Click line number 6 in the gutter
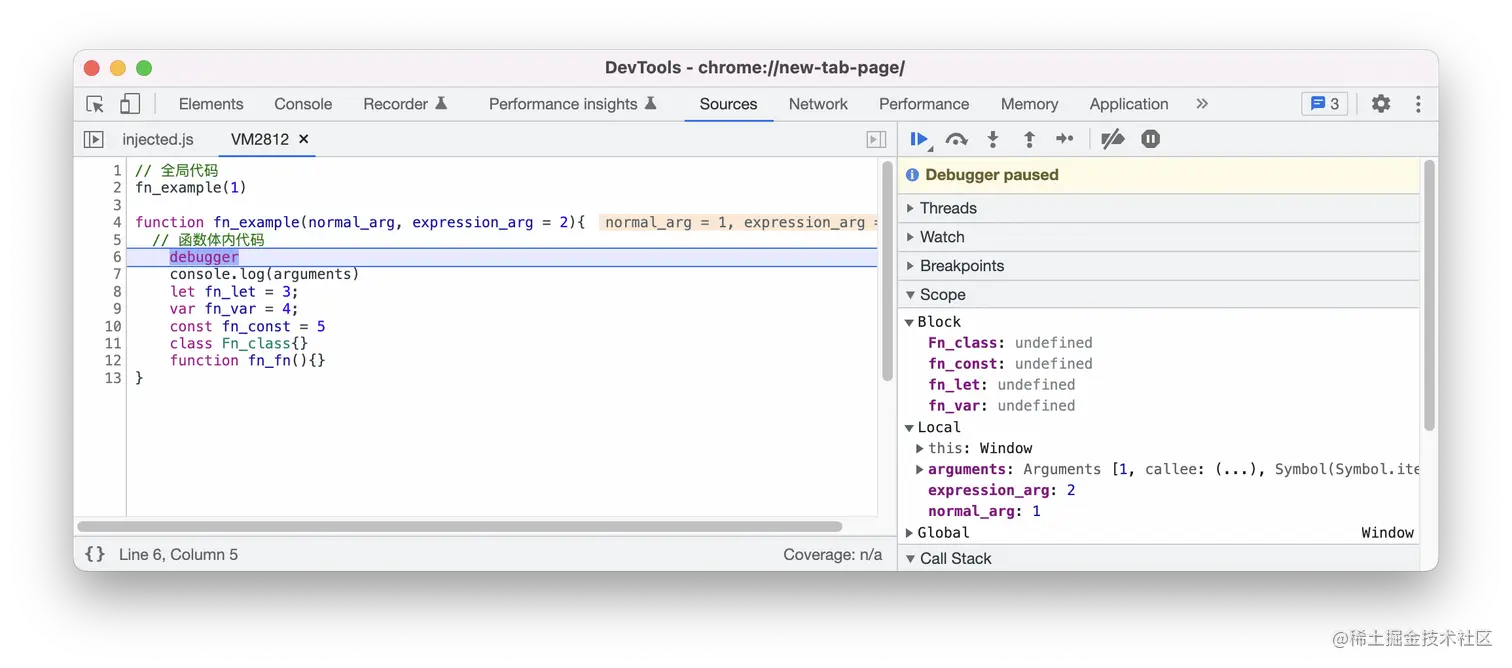Viewport: 1512px width, 668px height. pos(116,257)
